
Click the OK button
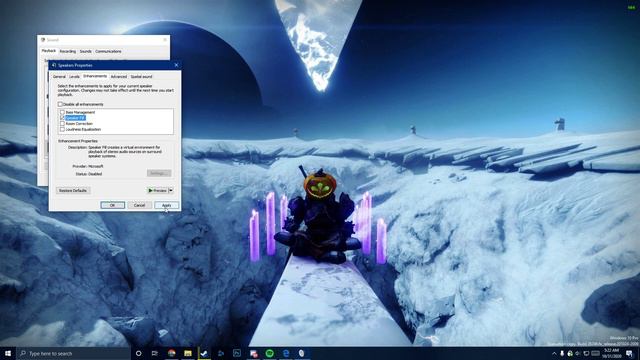(x=113, y=205)
